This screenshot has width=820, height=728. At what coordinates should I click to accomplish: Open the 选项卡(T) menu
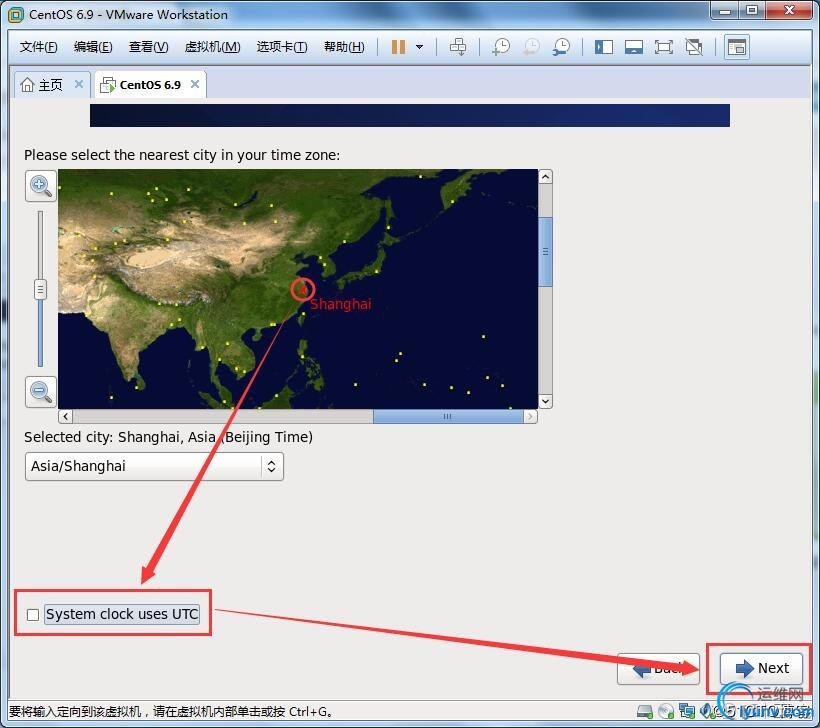tap(282, 47)
